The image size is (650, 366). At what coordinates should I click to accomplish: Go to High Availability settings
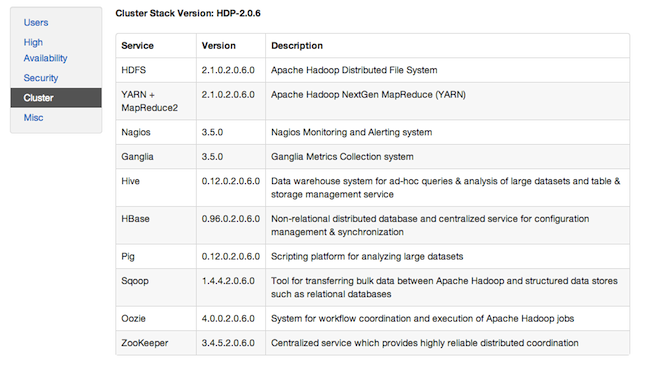click(45, 50)
